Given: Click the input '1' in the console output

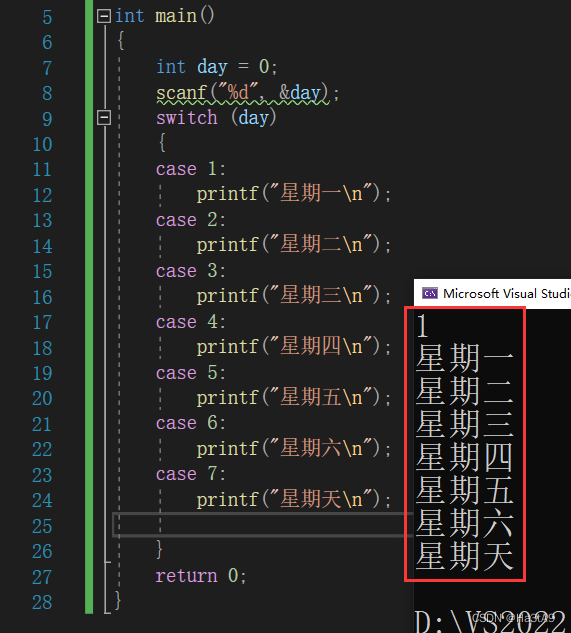Looking at the screenshot, I should pos(422,326).
